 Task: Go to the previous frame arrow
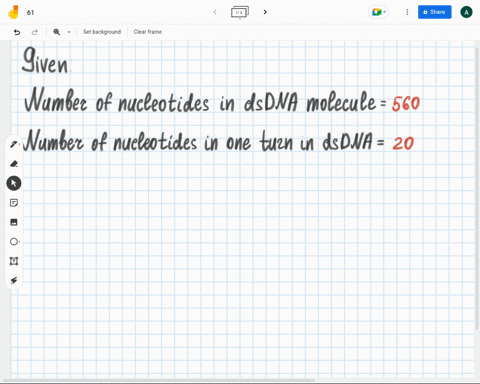[x=215, y=12]
